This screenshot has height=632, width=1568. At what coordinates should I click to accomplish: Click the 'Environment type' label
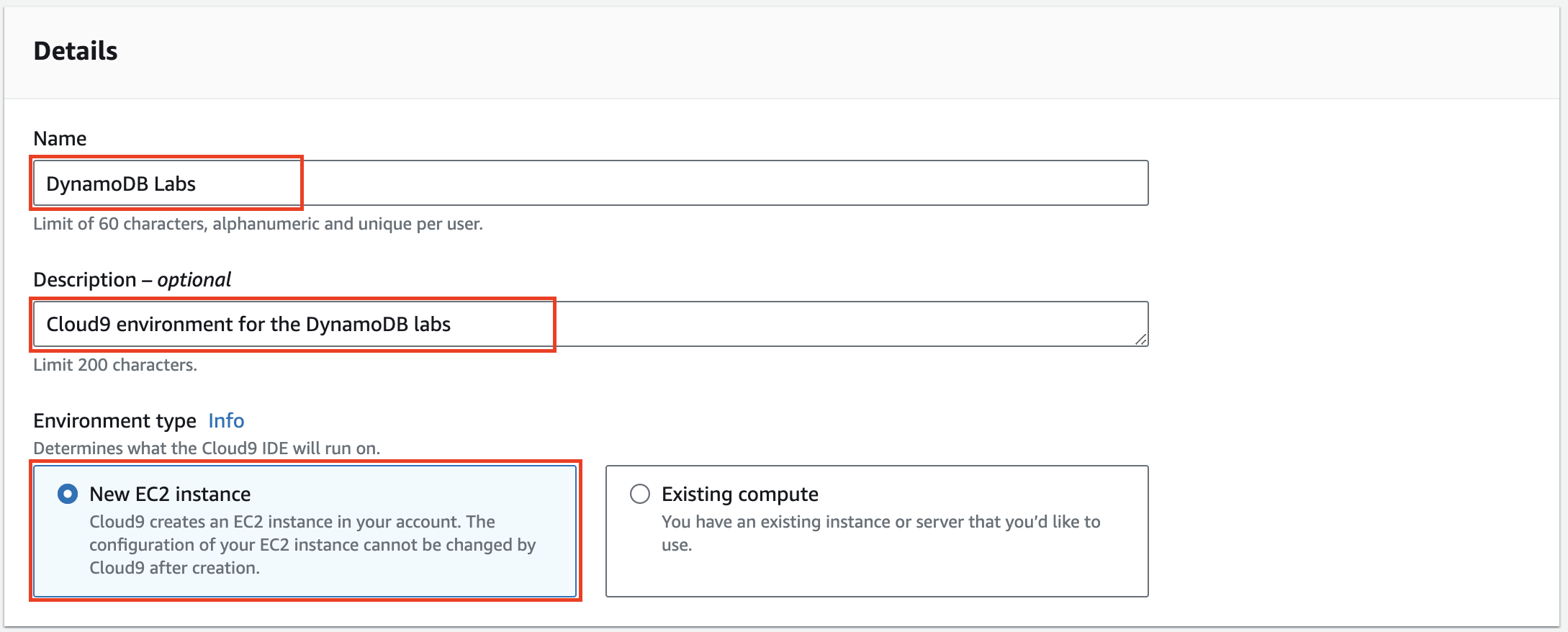[x=114, y=420]
